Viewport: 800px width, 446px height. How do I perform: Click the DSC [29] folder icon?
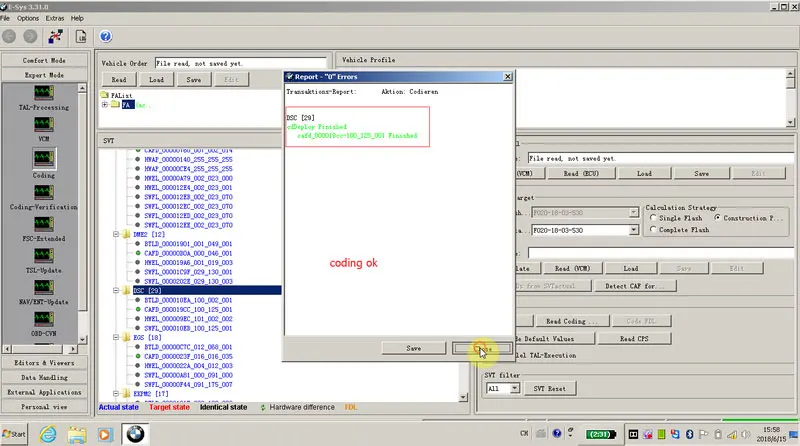[126, 290]
